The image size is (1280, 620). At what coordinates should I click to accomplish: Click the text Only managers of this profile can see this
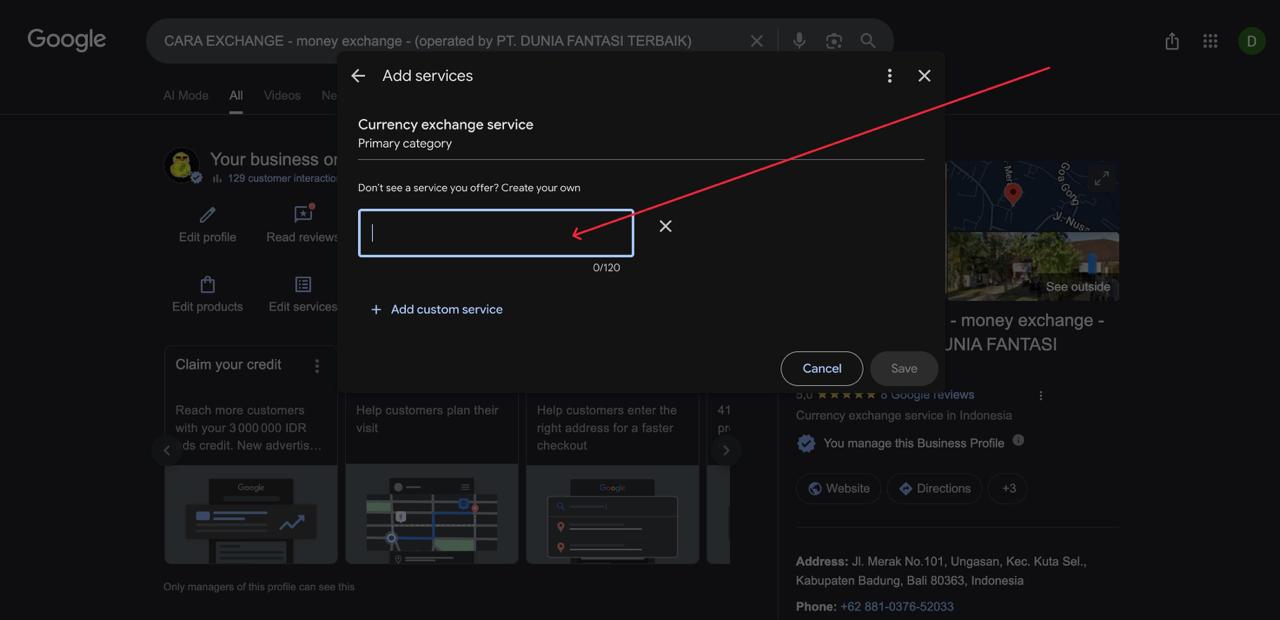tap(259, 587)
